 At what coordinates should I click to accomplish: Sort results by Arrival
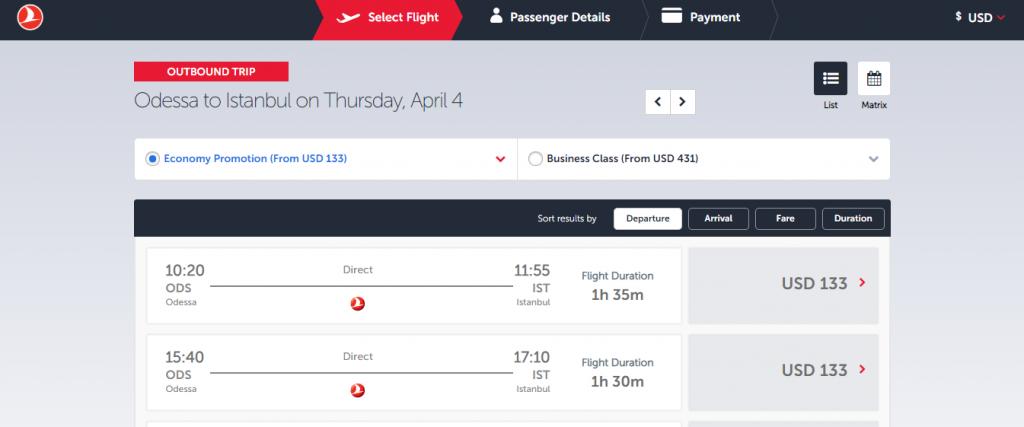click(x=718, y=218)
